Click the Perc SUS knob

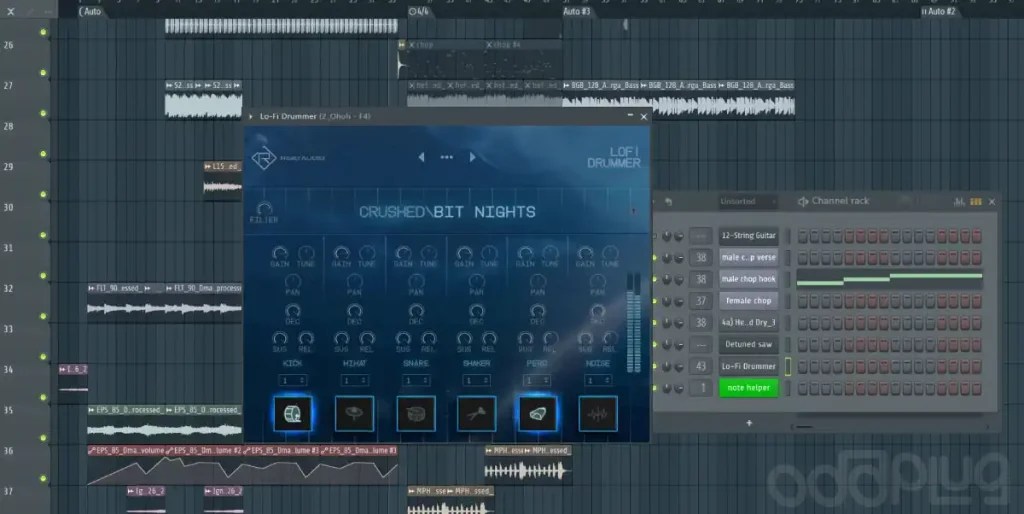pos(525,338)
